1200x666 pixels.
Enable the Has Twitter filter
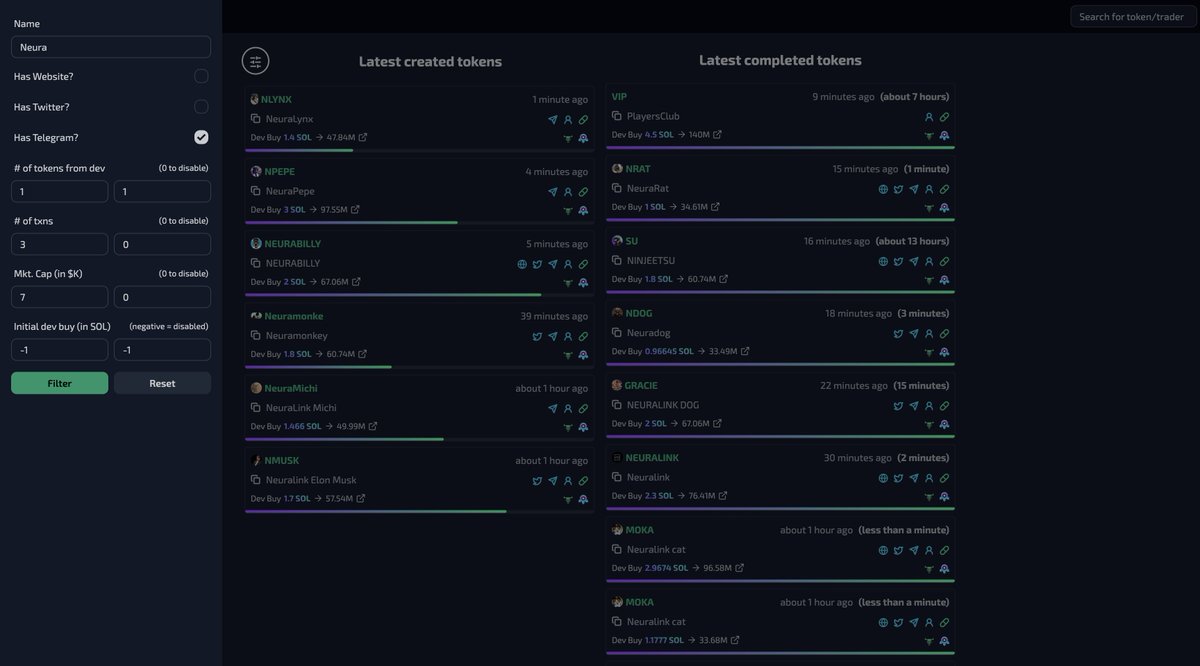click(x=201, y=106)
